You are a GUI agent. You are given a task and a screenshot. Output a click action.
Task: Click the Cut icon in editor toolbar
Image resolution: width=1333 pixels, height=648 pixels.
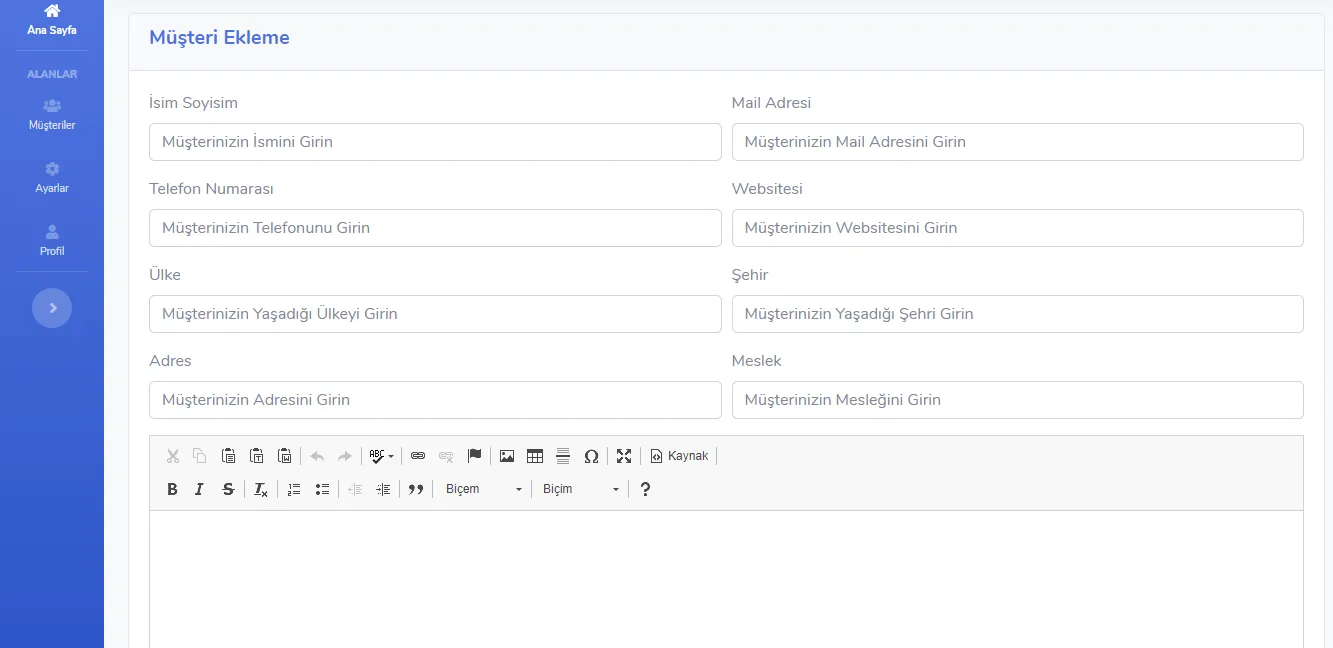(173, 456)
